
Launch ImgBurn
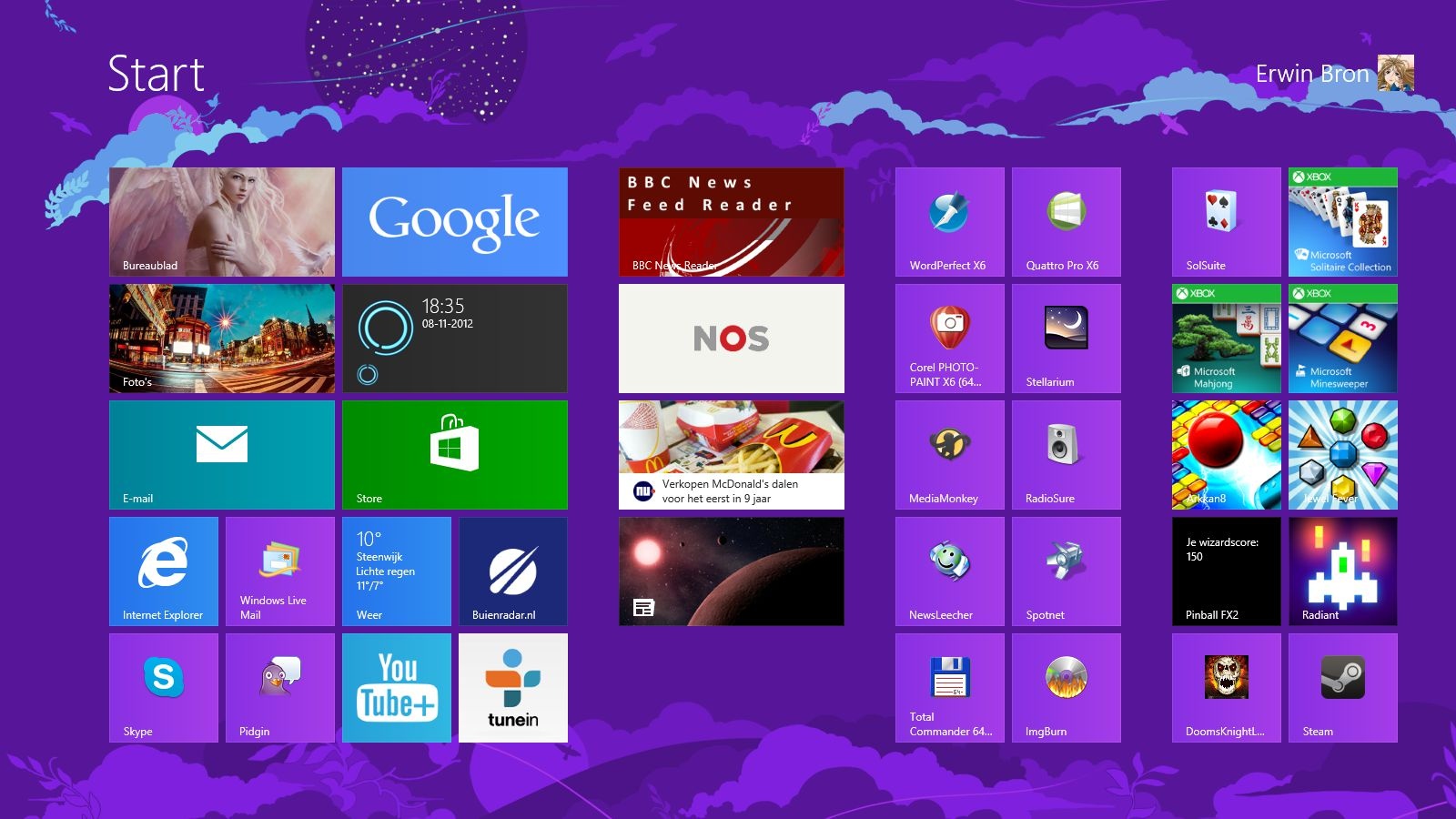[1067, 688]
